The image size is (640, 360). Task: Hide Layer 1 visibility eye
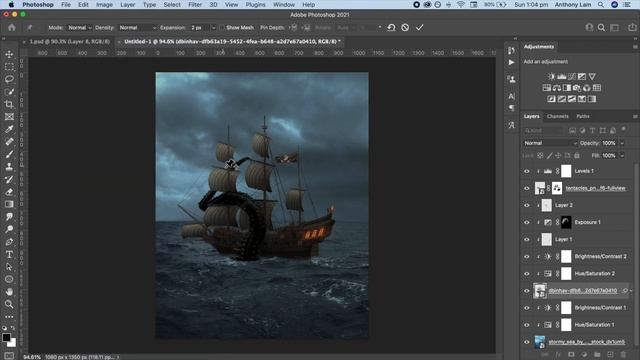point(527,240)
